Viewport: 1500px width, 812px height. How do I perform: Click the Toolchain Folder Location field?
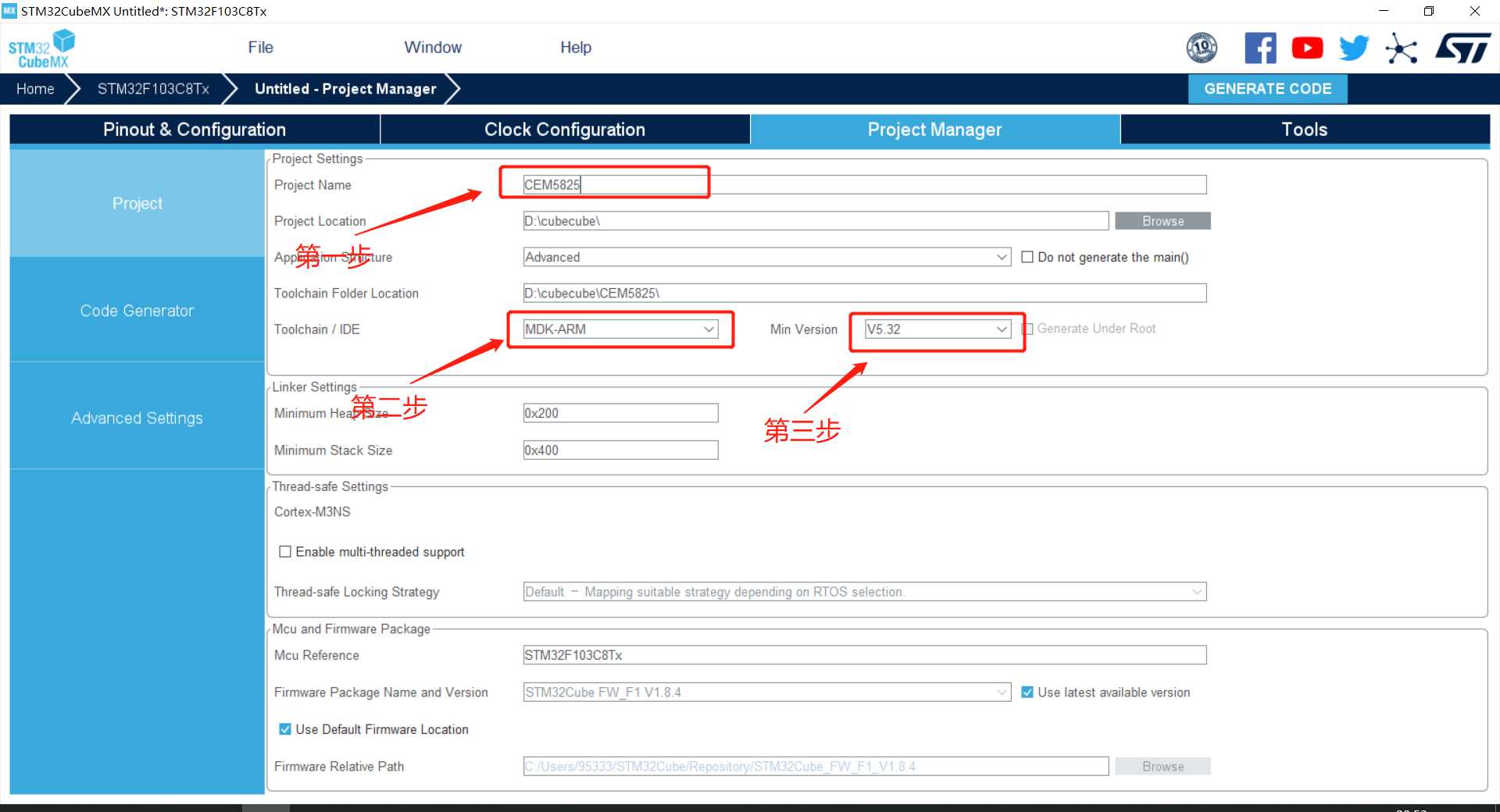[x=865, y=293]
